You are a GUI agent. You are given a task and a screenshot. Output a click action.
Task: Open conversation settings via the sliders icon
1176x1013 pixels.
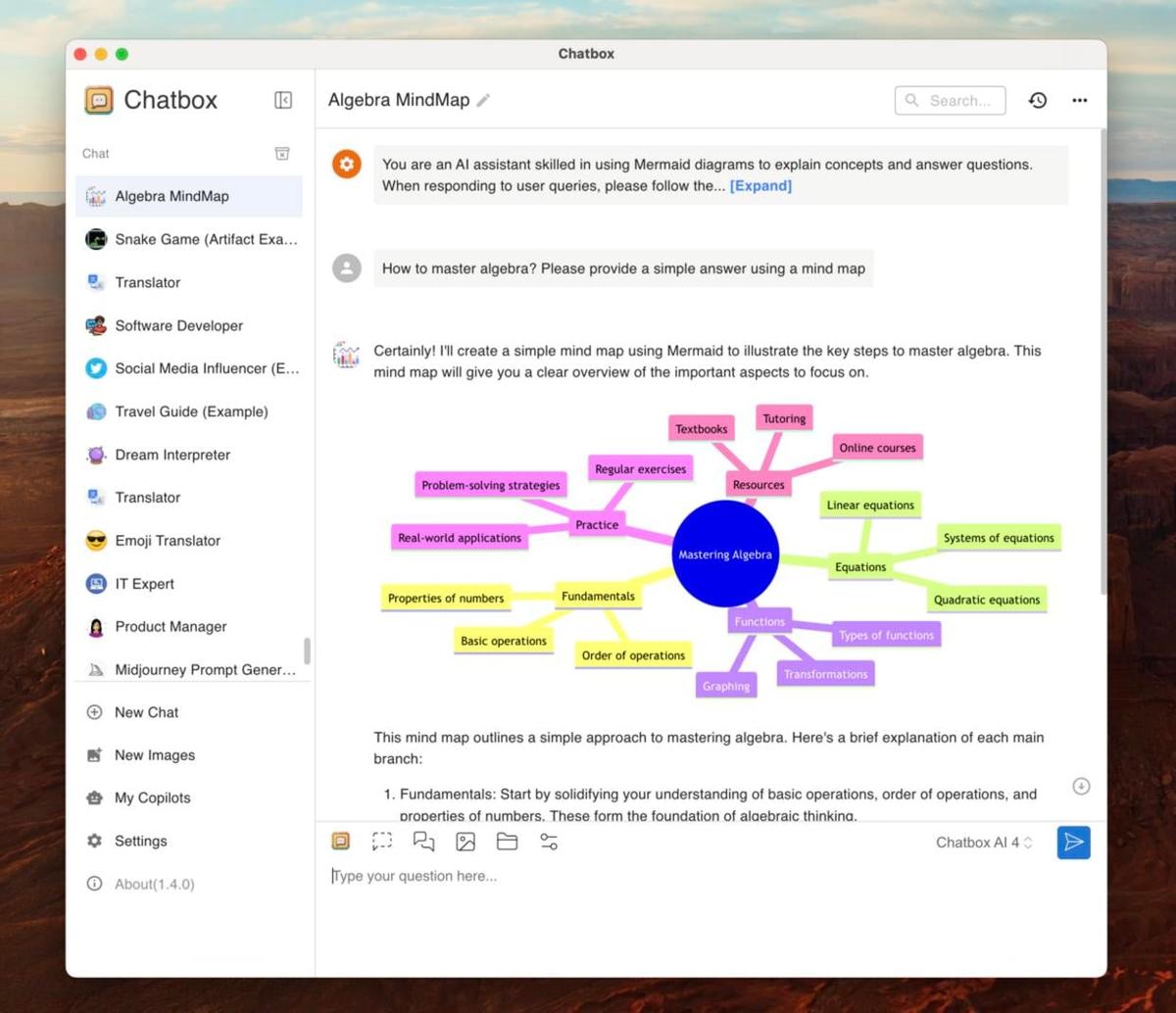pos(548,841)
